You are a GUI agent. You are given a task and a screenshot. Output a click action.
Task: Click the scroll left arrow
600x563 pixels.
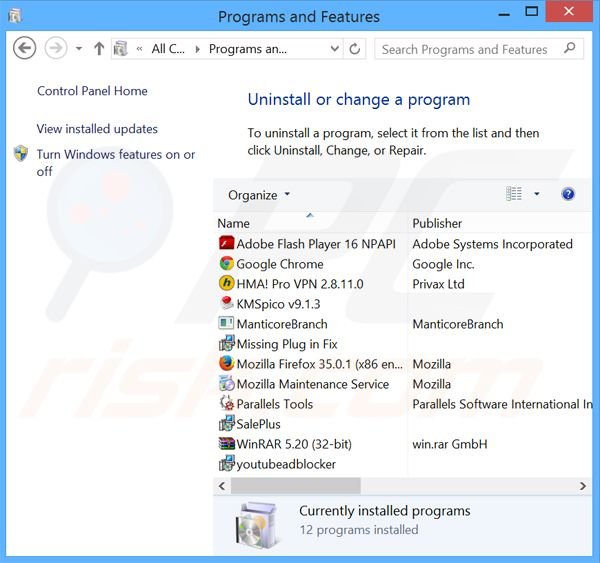[222, 486]
